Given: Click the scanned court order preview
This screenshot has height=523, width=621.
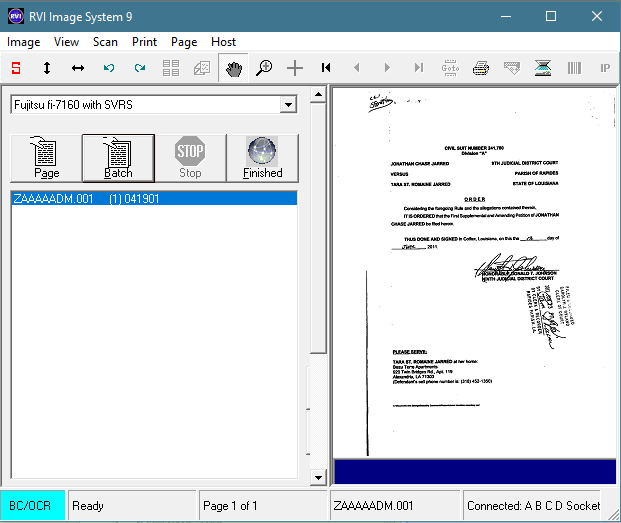Looking at the screenshot, I should pyautogui.click(x=474, y=272).
